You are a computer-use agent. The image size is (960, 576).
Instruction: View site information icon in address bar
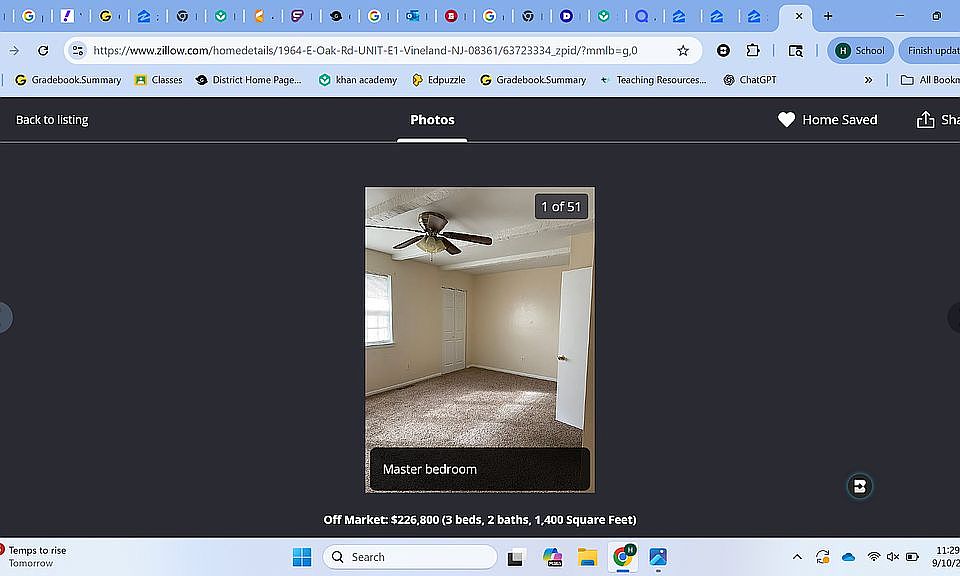pyautogui.click(x=78, y=51)
